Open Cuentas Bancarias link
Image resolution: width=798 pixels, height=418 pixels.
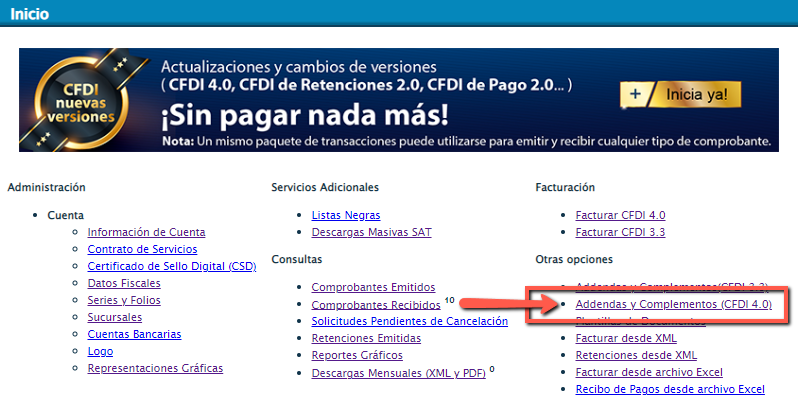tap(134, 334)
